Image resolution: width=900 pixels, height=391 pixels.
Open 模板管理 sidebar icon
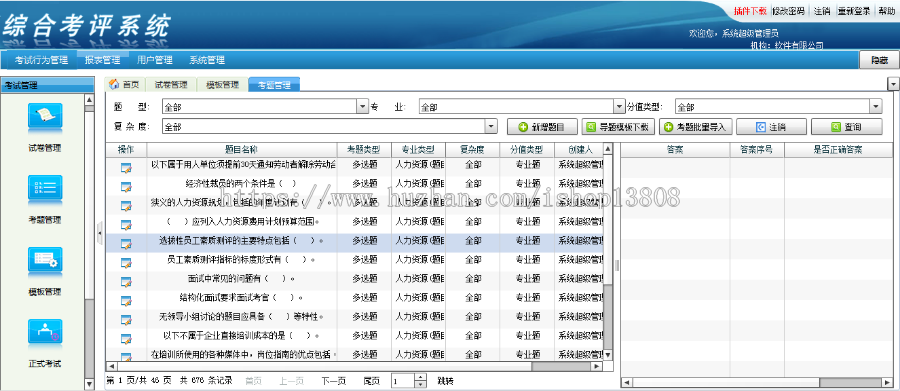click(x=45, y=261)
